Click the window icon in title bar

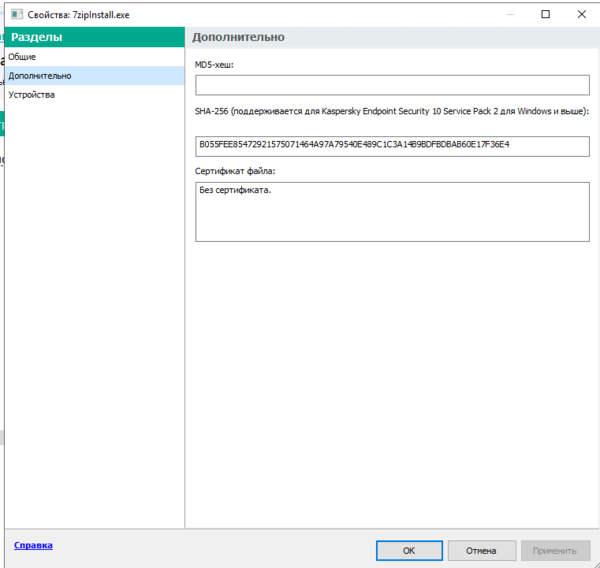coord(16,15)
